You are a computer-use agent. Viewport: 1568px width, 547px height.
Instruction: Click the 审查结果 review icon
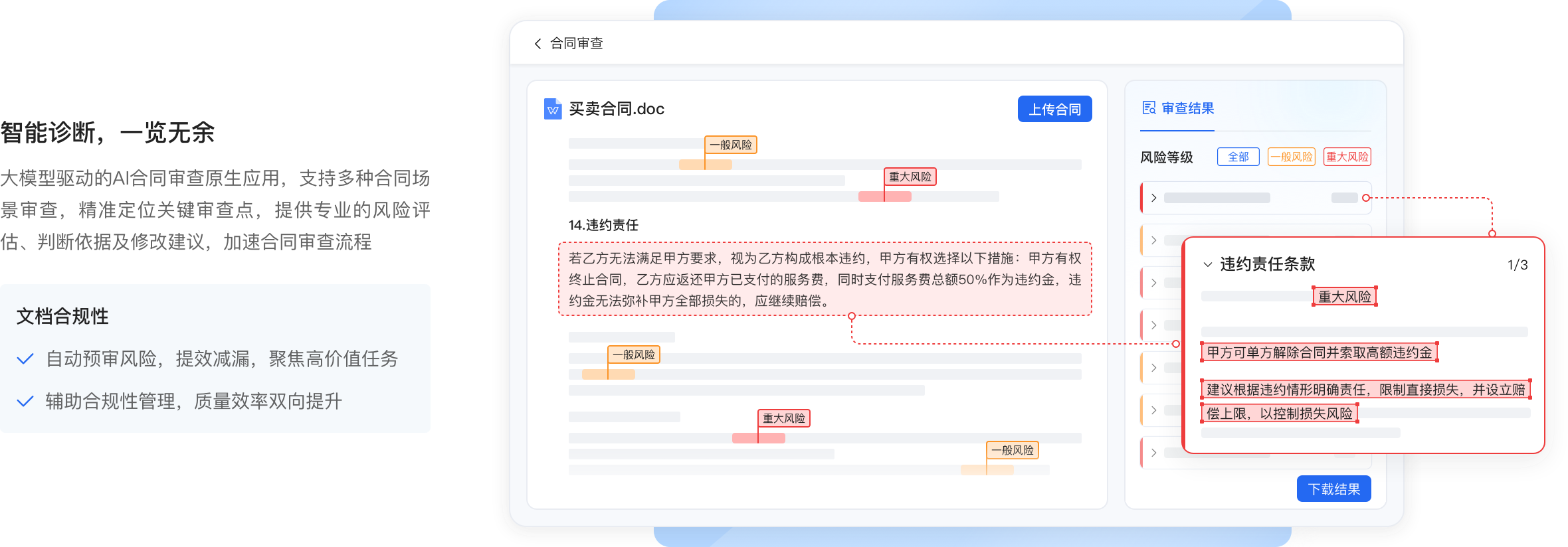coord(1149,108)
